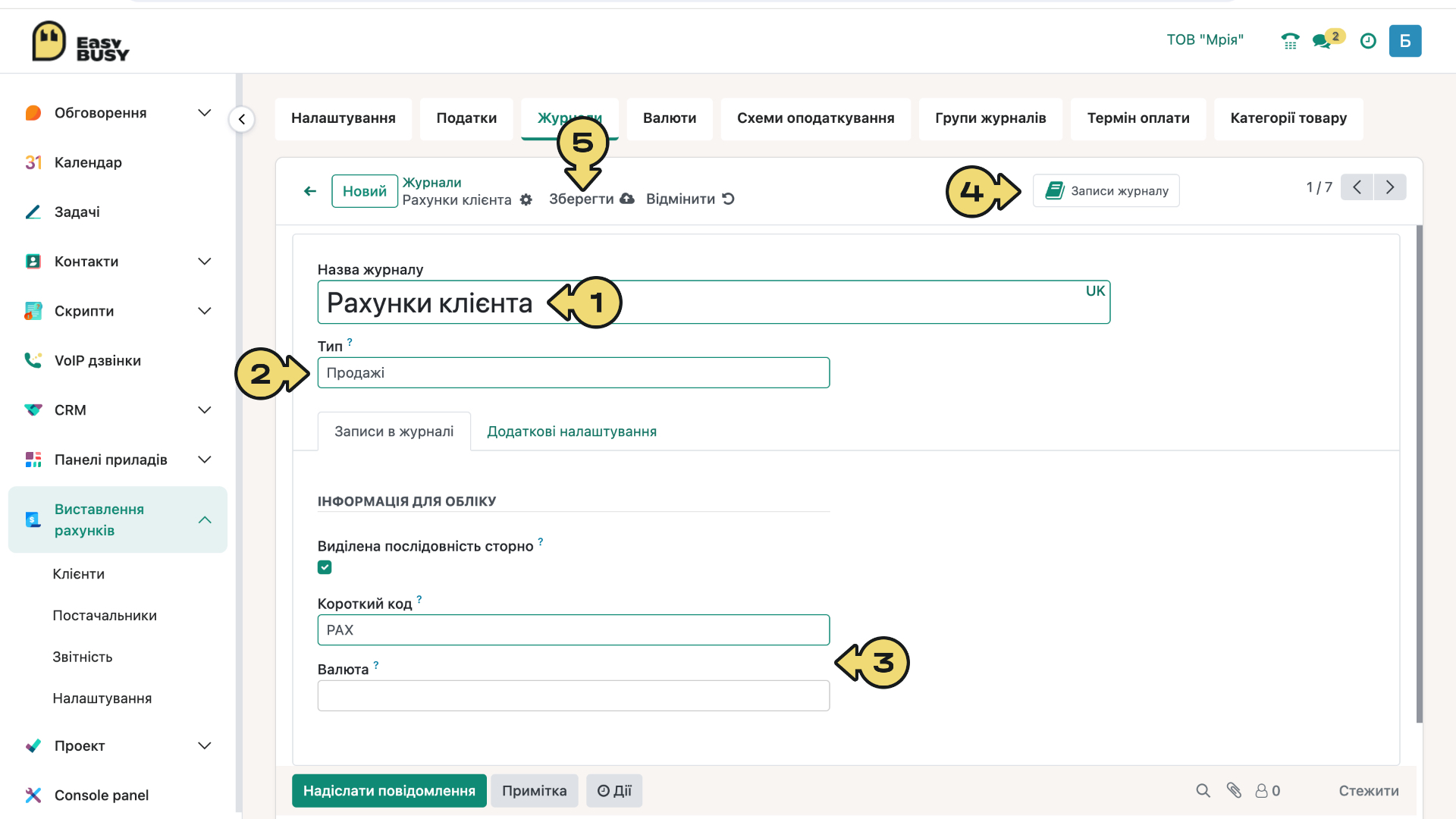Open the Термін оплати tab

[x=1138, y=118]
